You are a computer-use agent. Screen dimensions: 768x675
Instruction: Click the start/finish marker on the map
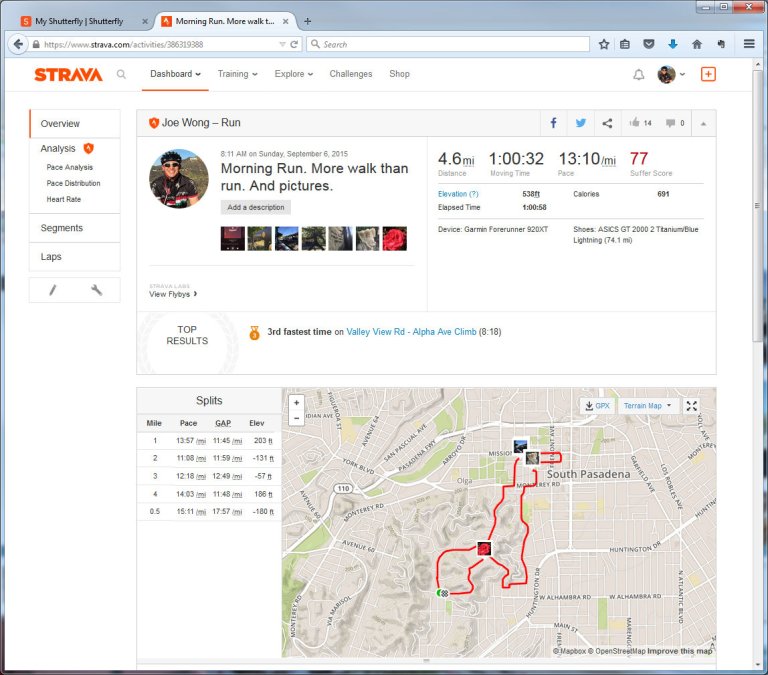click(443, 593)
